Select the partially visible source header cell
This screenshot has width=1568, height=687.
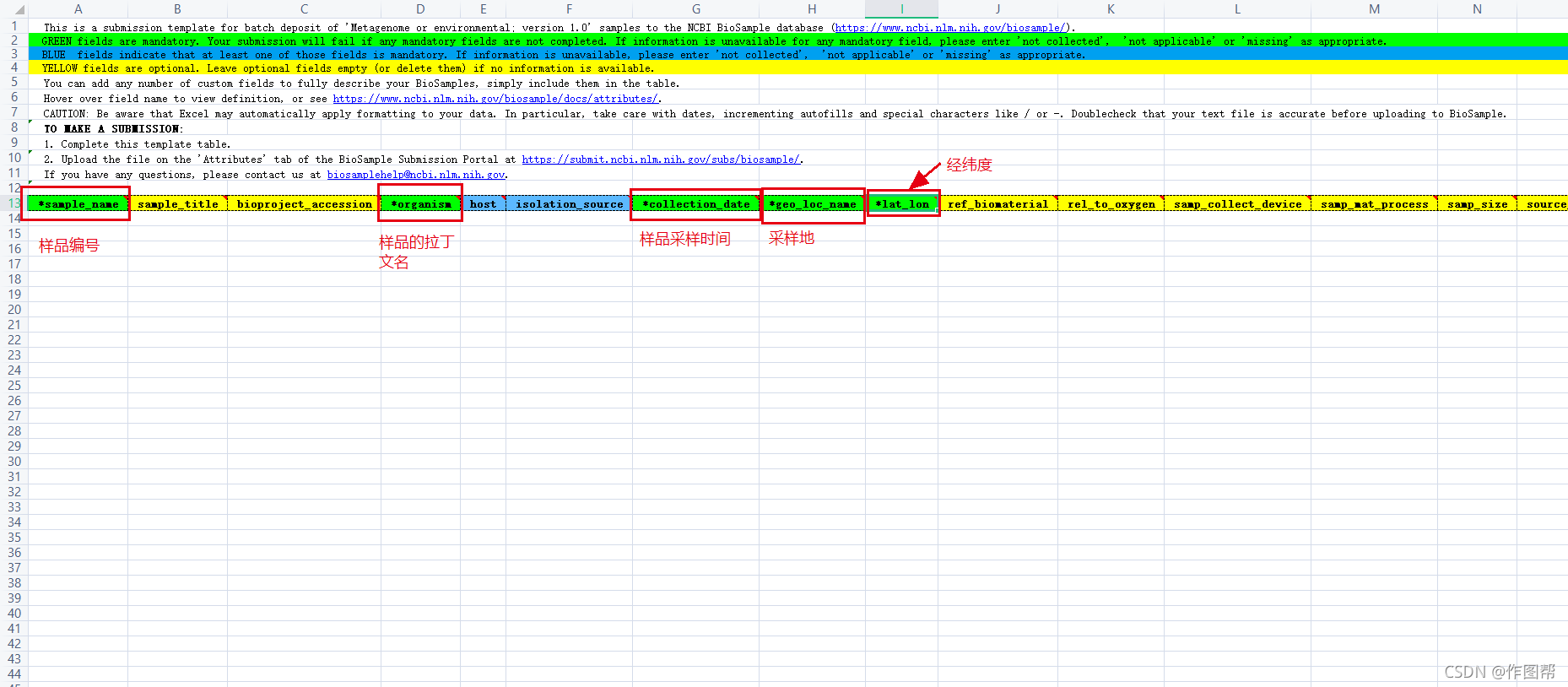pos(1544,203)
